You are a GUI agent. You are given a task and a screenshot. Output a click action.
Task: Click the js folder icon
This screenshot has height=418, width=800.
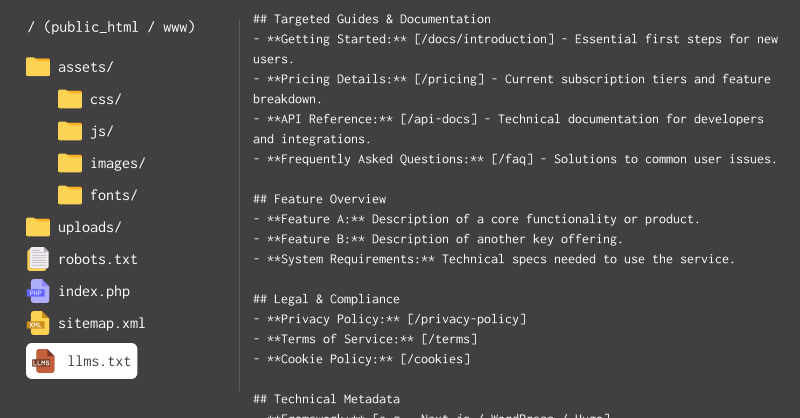click(70, 131)
